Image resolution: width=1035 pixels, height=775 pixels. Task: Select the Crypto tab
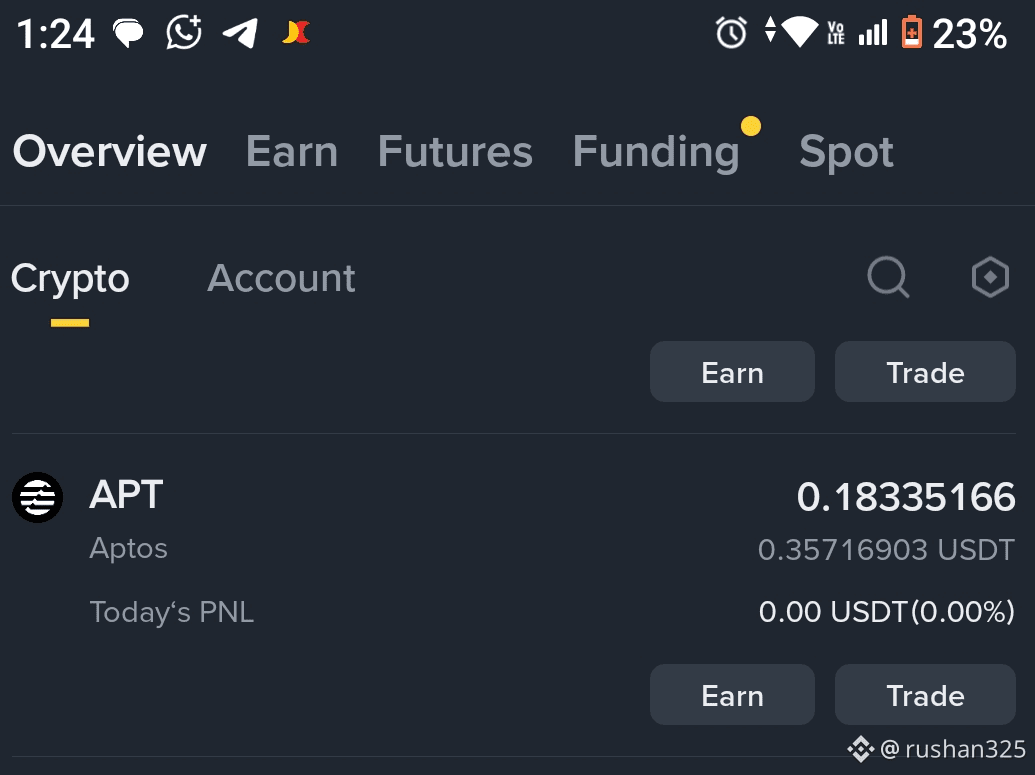[70, 278]
